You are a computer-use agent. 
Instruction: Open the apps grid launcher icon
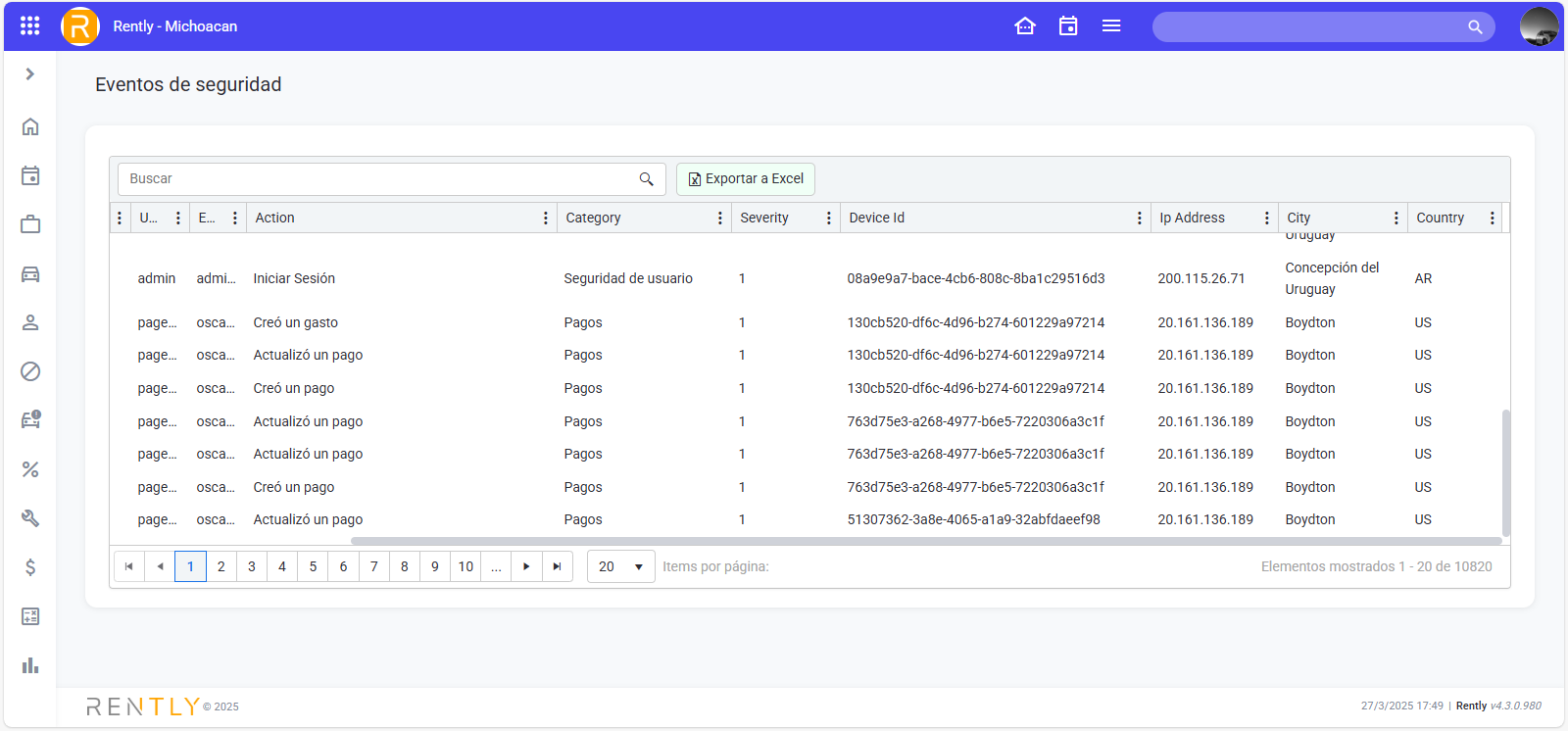tap(29, 26)
